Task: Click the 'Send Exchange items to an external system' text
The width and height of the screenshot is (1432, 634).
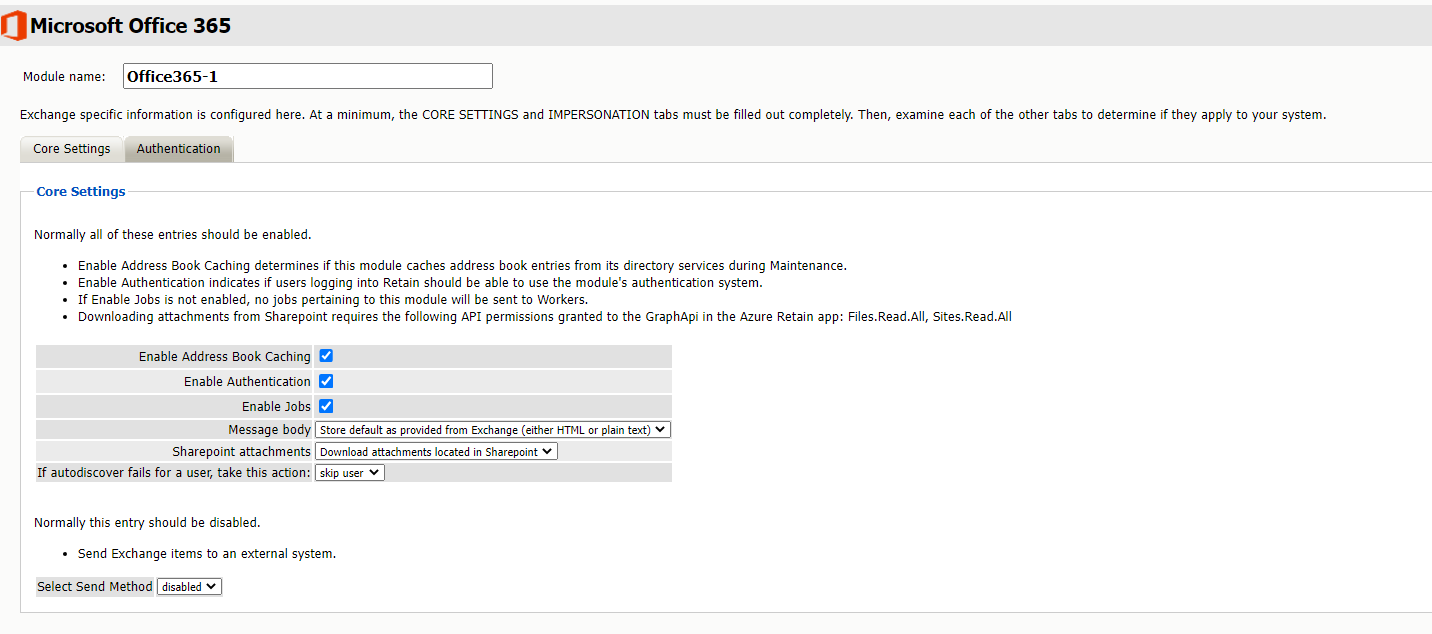Action: click(x=206, y=554)
